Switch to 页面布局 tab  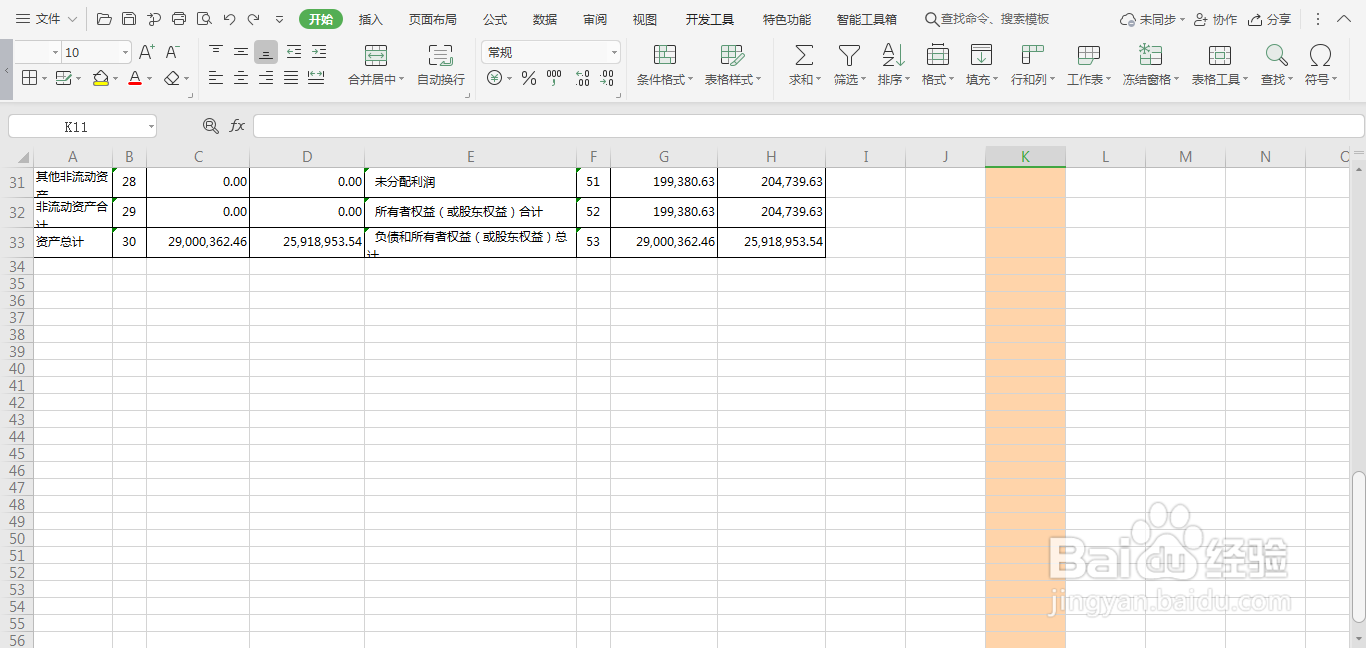coord(433,19)
